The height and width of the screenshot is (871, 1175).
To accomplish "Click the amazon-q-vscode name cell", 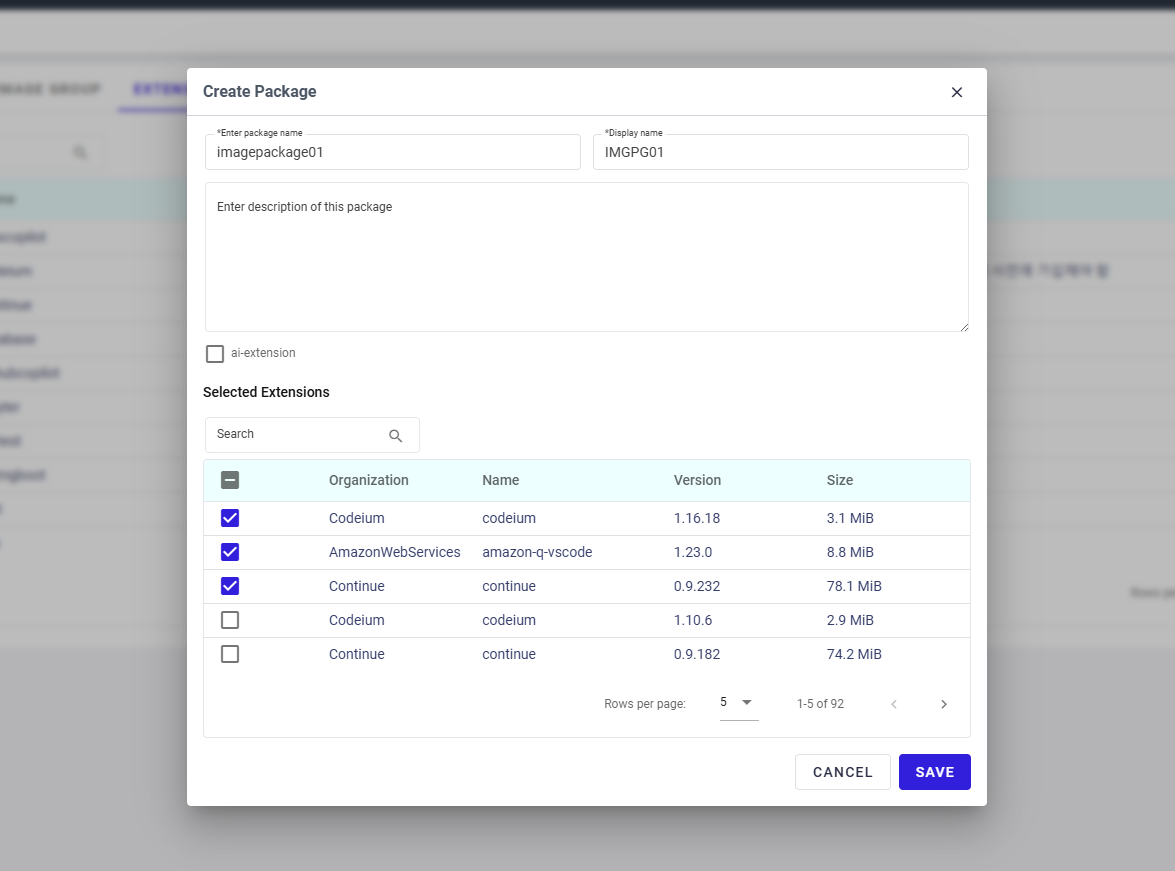I will coord(537,552).
